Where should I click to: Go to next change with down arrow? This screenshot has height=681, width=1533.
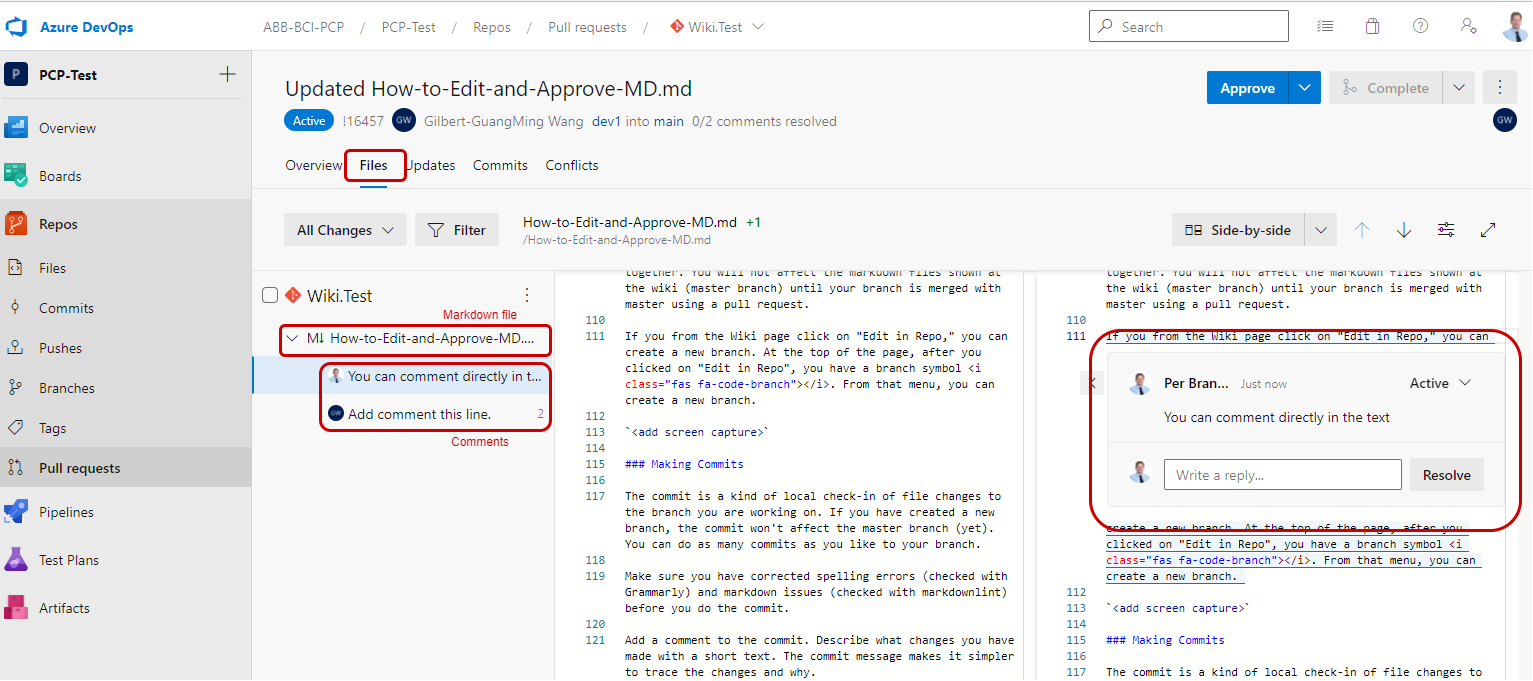coord(1404,230)
